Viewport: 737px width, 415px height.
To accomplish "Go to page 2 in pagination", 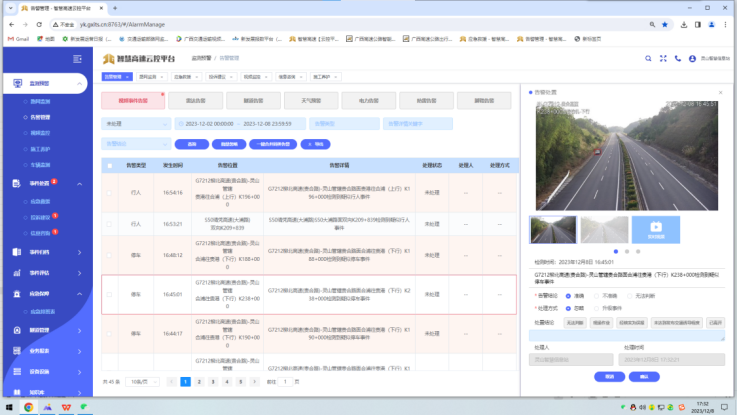I will (198, 382).
